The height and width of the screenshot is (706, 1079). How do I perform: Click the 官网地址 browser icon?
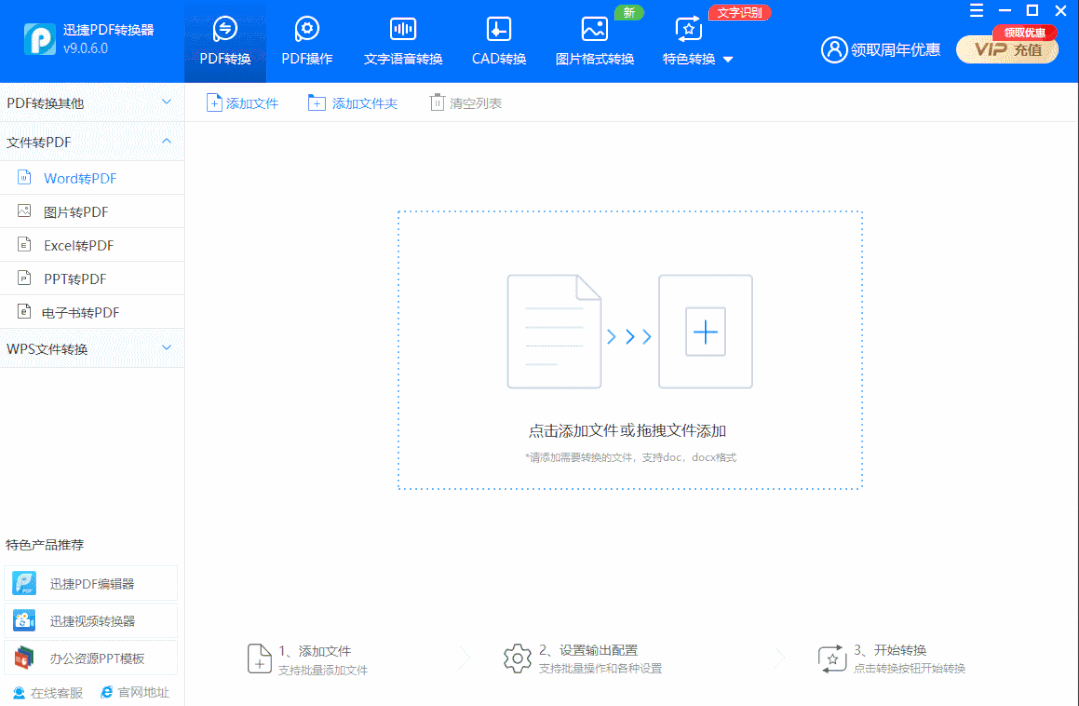click(x=107, y=692)
